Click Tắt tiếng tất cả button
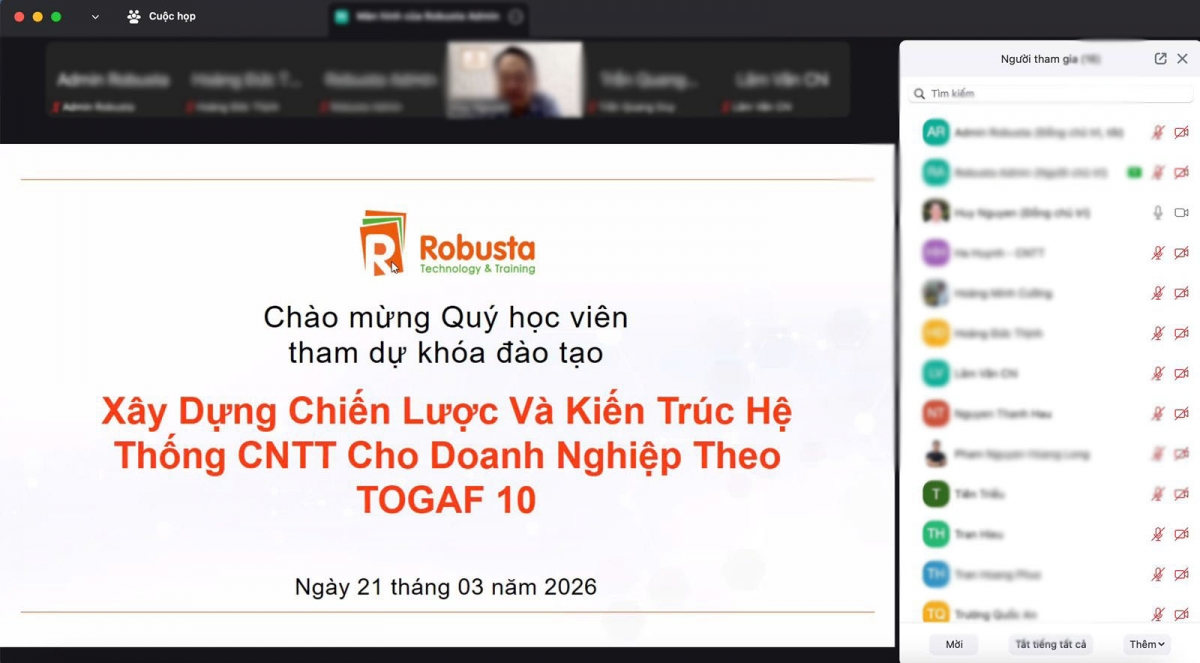The image size is (1200, 663). point(1050,644)
